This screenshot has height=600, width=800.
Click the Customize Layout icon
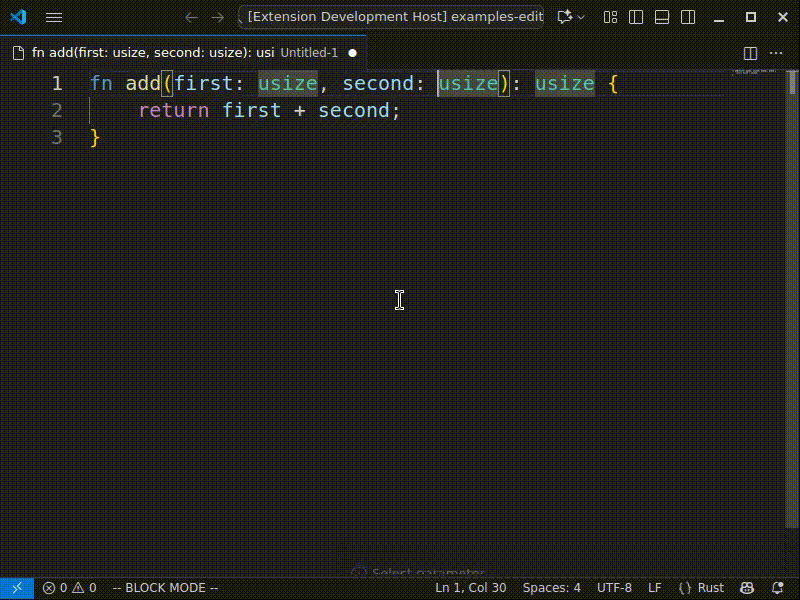click(x=609, y=17)
